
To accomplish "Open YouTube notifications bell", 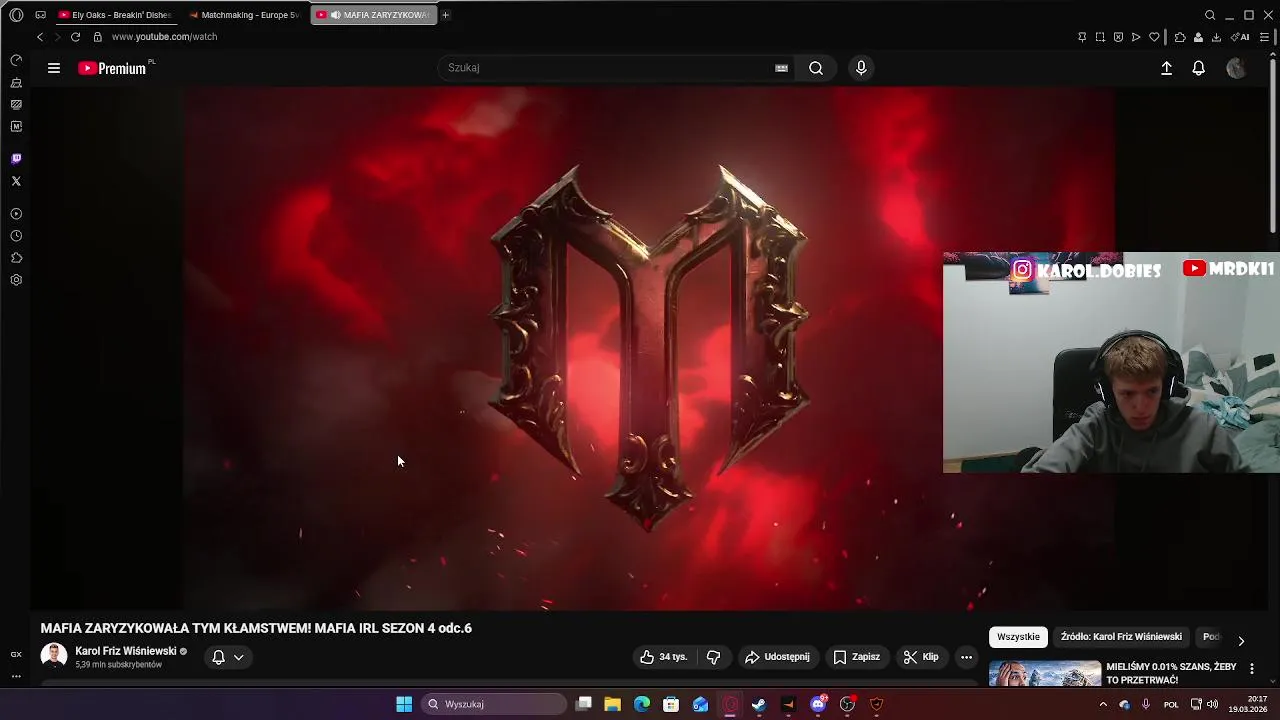I will point(1198,68).
